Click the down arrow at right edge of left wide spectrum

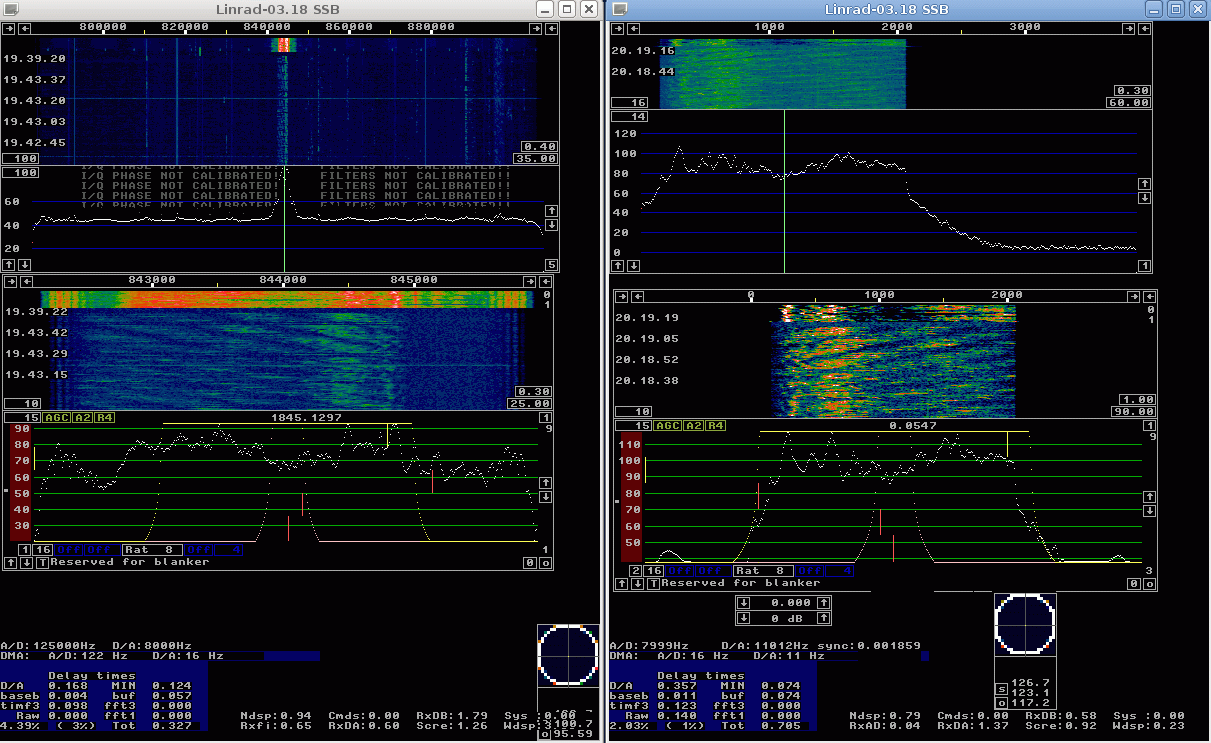[x=550, y=224]
